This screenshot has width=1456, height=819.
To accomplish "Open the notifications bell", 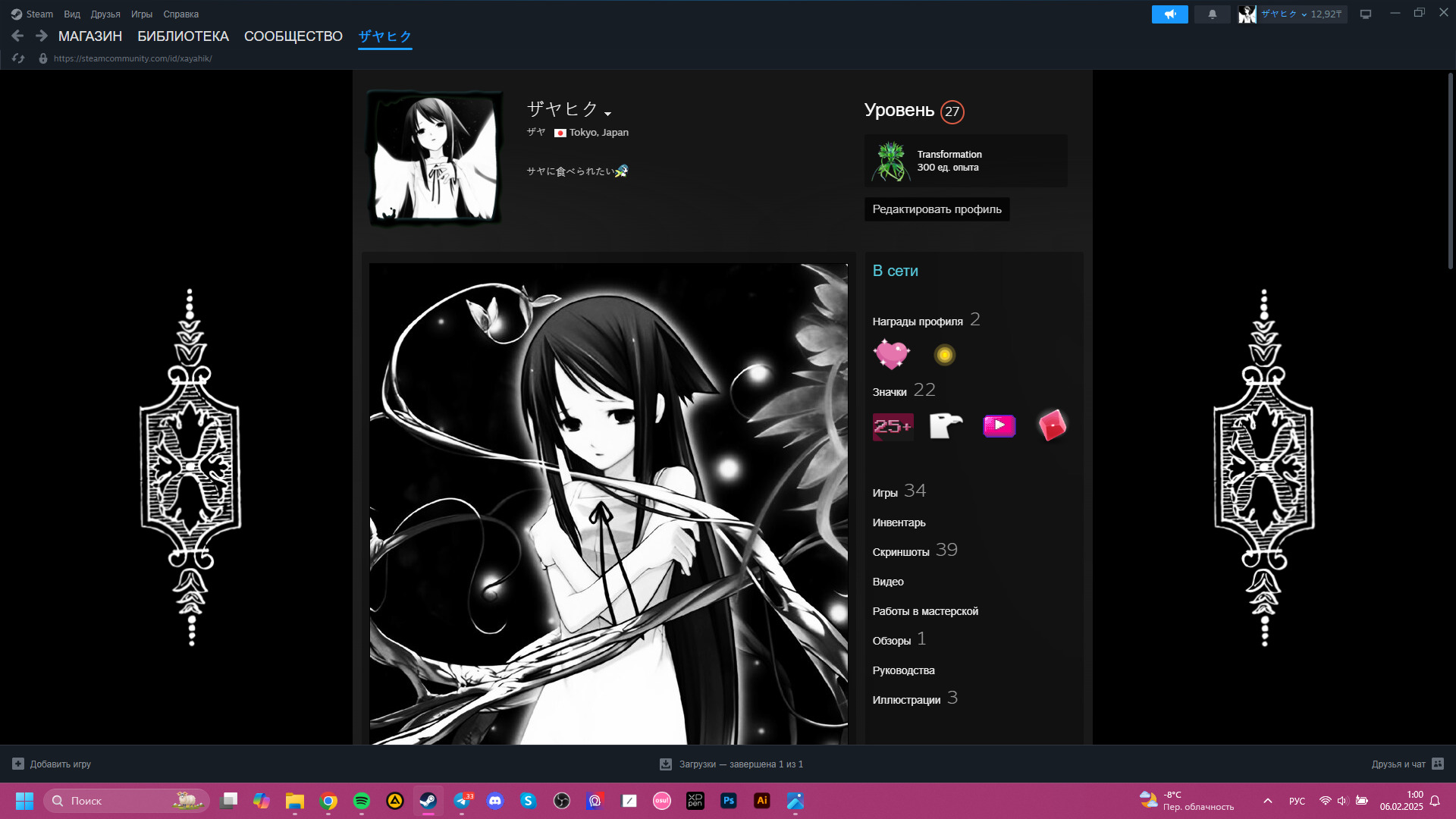I will click(x=1212, y=14).
